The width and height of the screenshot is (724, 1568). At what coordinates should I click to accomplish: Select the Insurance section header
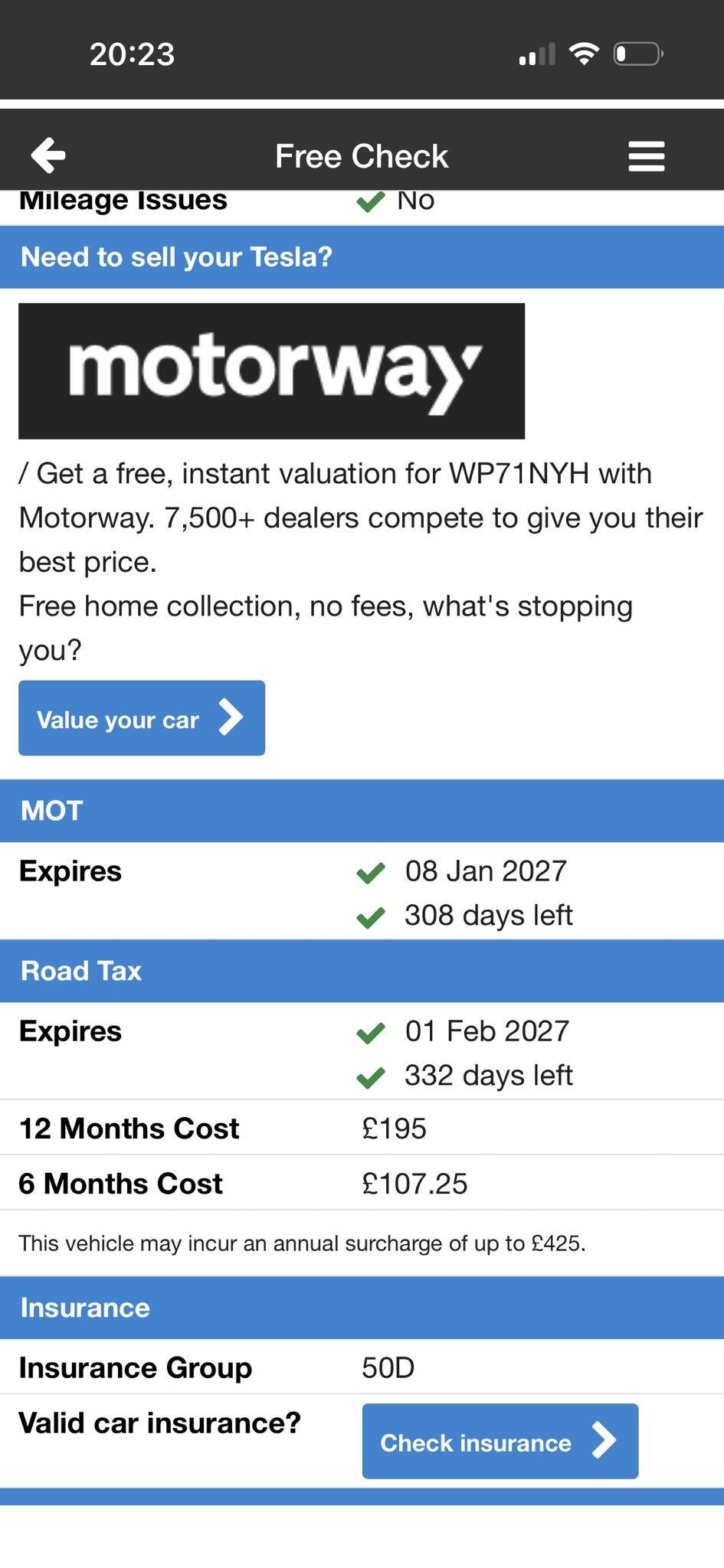(x=362, y=1308)
